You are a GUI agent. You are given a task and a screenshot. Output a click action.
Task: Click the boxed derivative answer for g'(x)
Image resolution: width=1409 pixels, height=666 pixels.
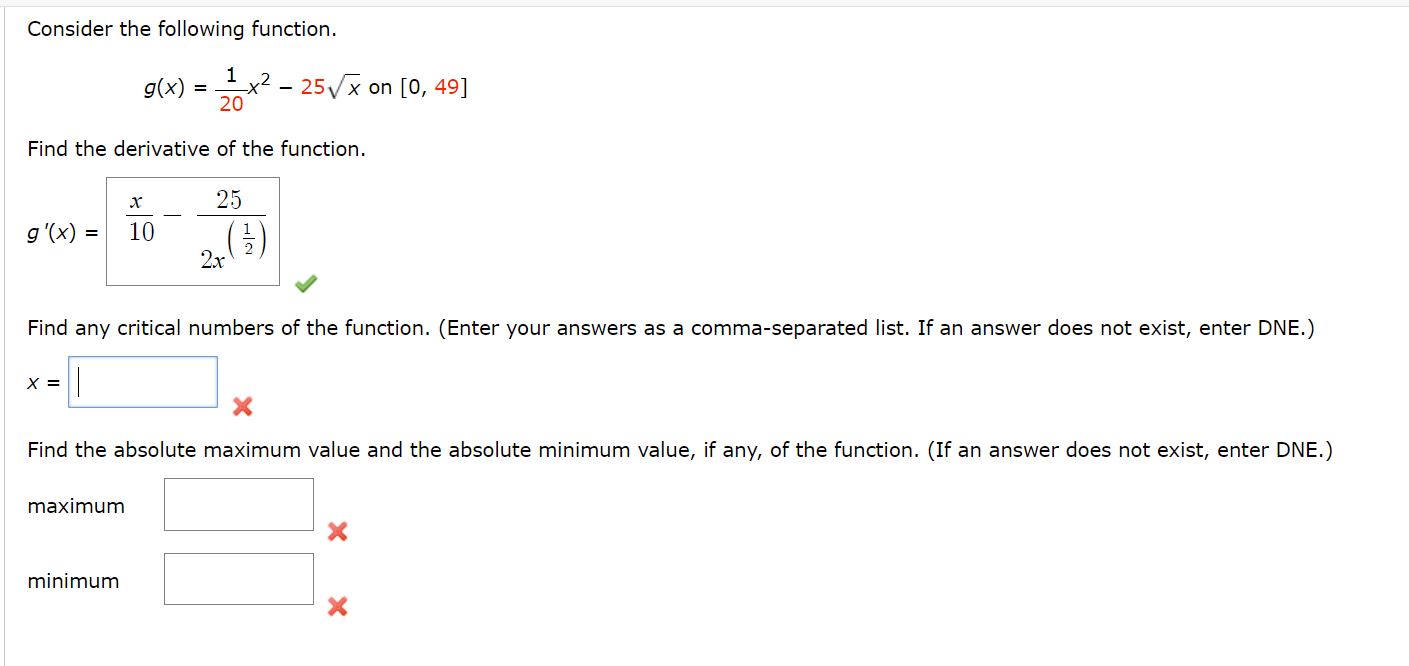[192, 230]
